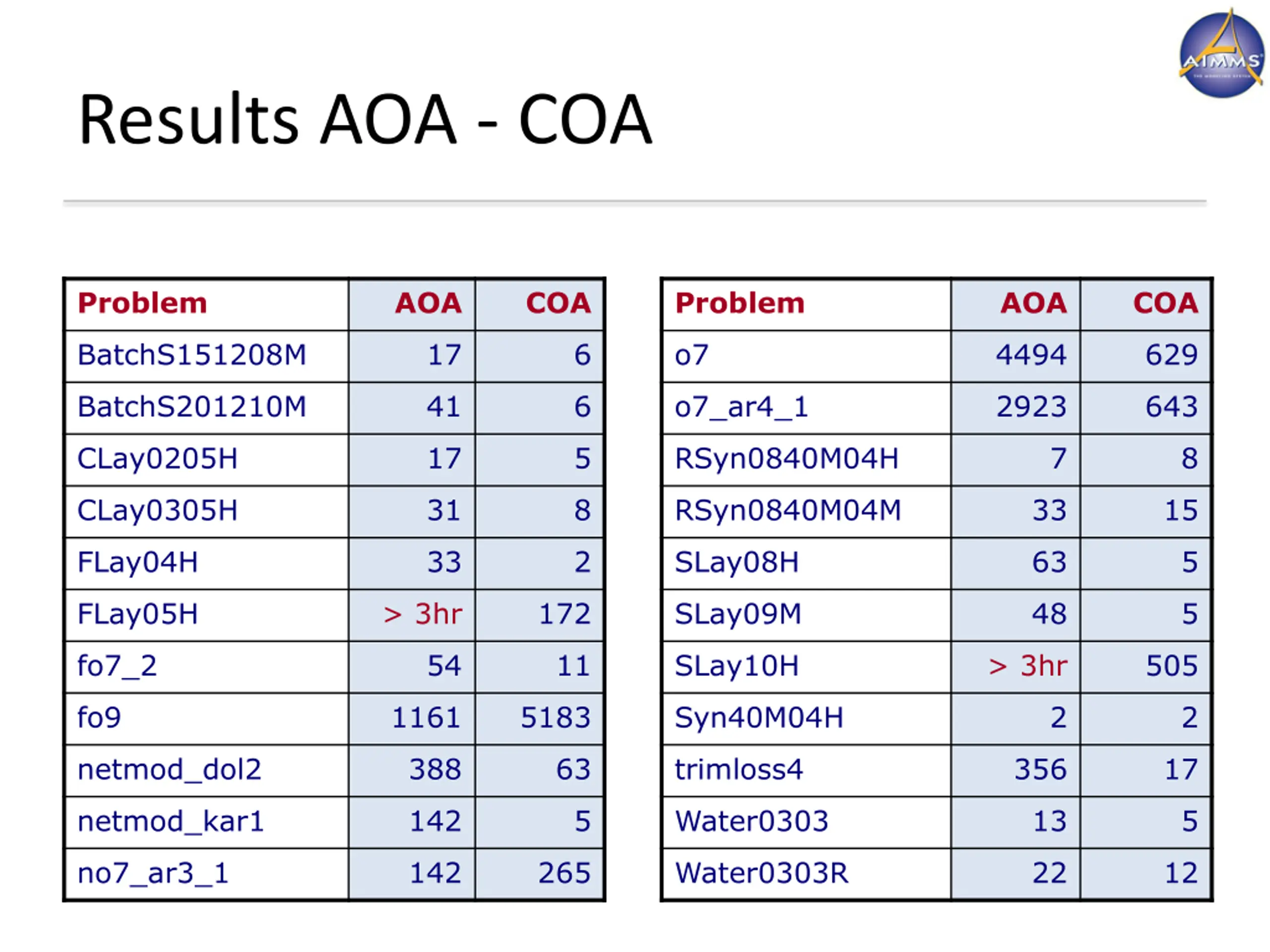Image resolution: width=1270 pixels, height=952 pixels.
Task: Select the fo9 COA value 5183
Action: 555,718
